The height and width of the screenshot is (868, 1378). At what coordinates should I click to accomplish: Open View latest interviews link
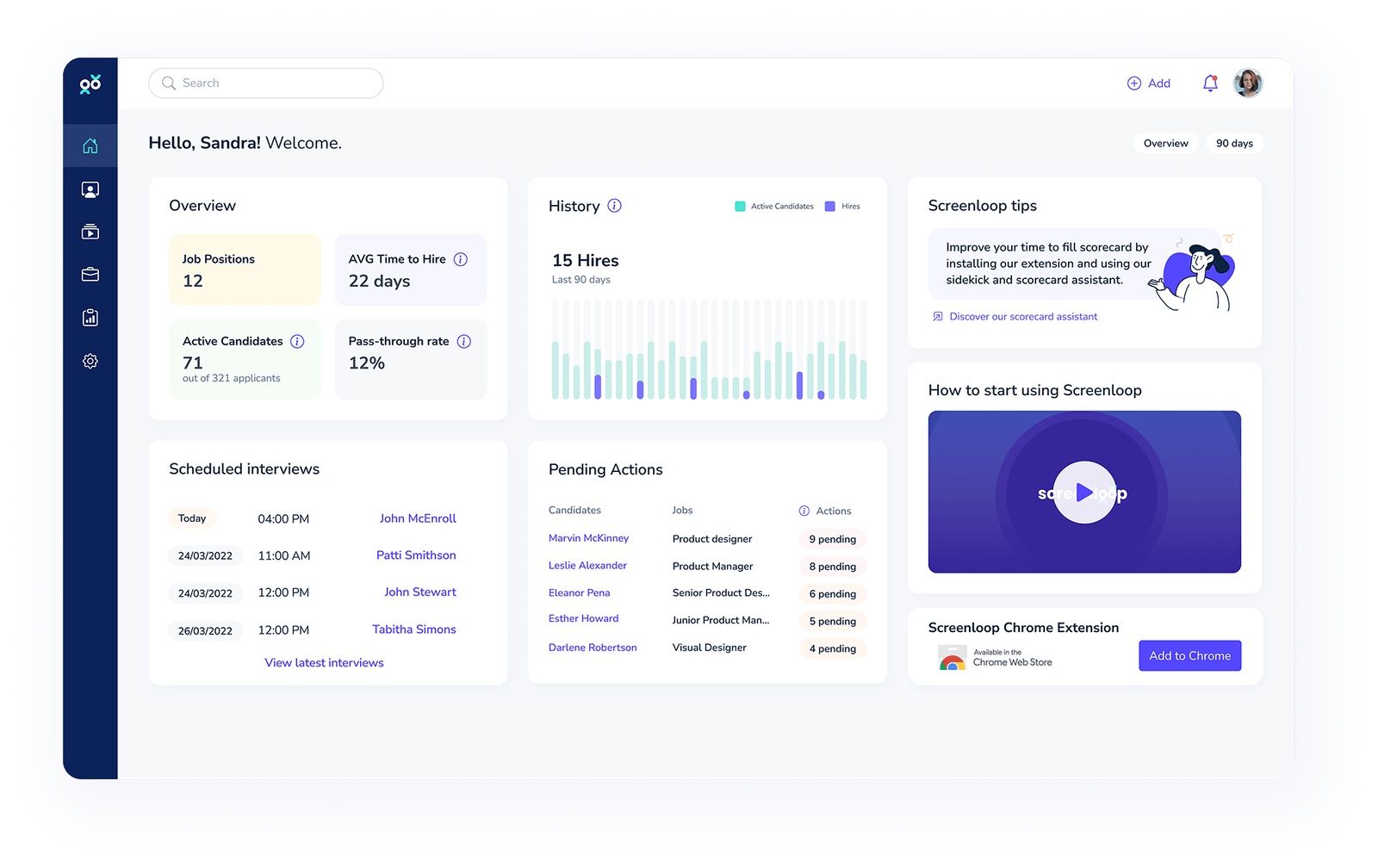[x=324, y=662]
